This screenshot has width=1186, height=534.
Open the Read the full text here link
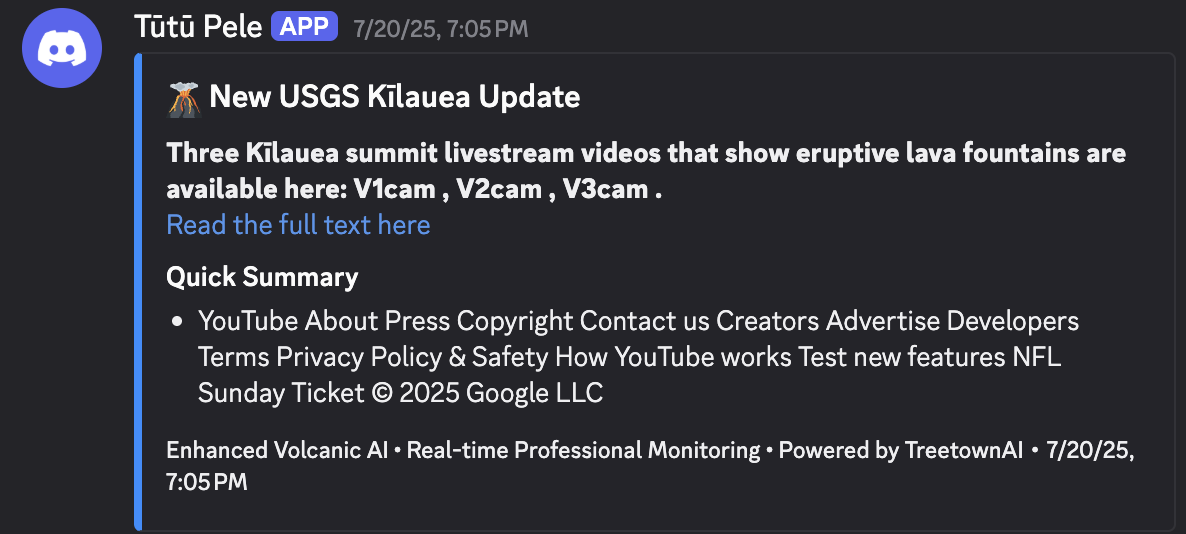[298, 225]
